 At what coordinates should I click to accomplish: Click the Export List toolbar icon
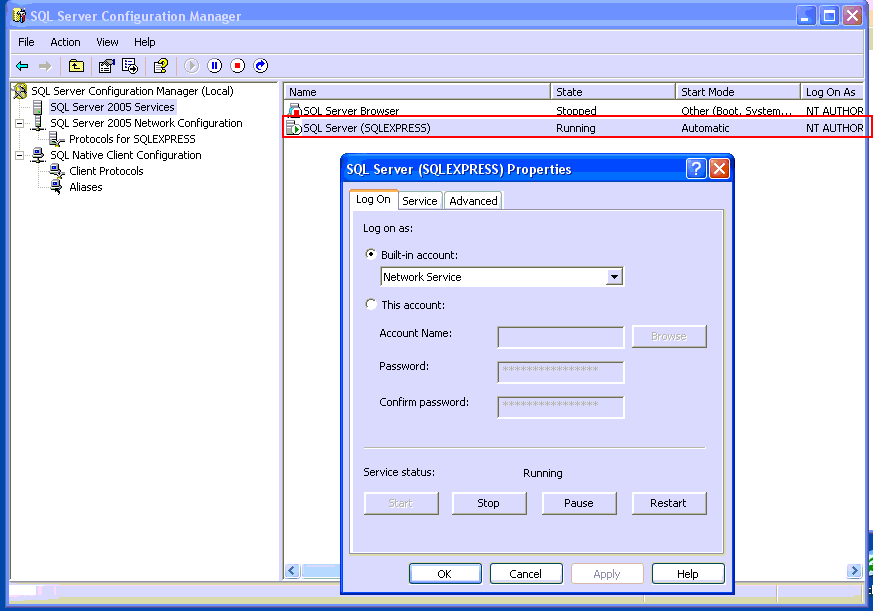pos(130,66)
